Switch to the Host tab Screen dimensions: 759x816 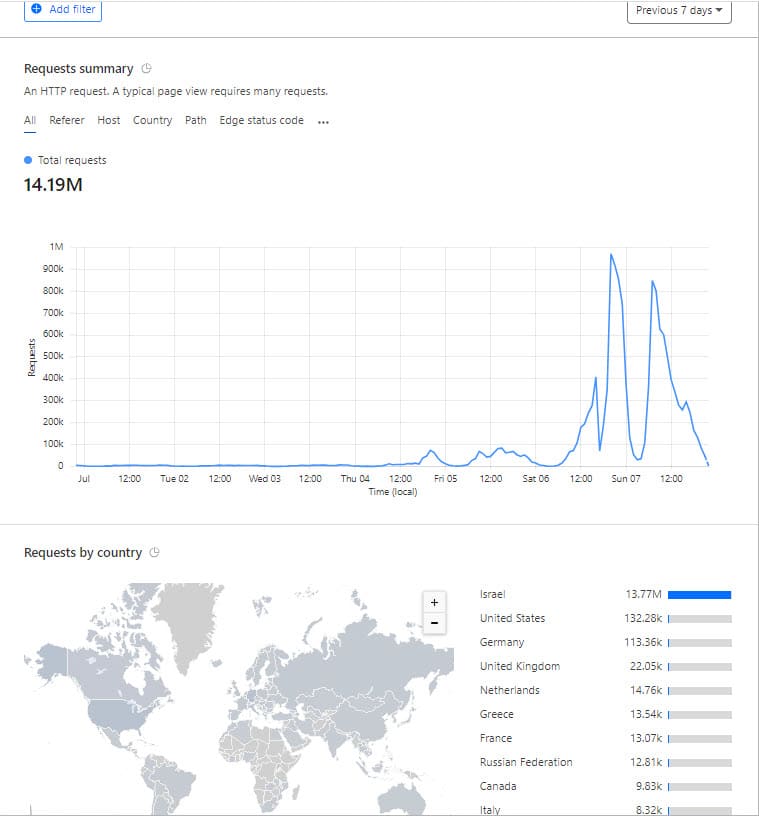109,120
